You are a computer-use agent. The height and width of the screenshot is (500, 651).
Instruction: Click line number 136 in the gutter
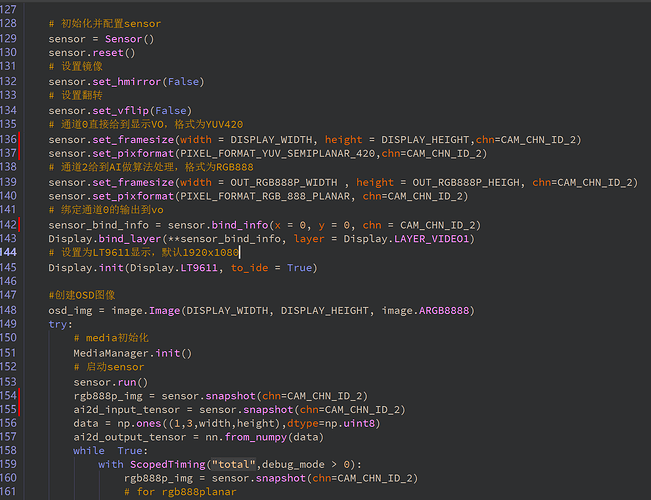tap(13, 139)
